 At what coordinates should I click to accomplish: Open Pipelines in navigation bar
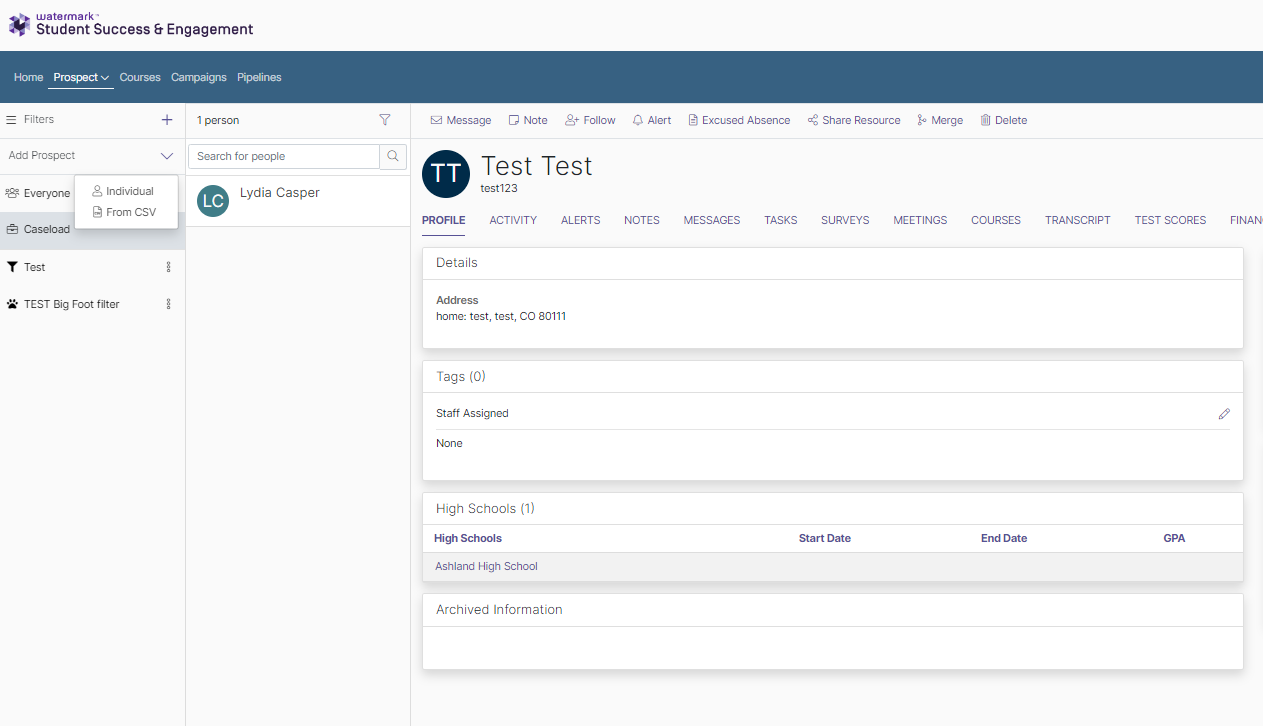(259, 77)
